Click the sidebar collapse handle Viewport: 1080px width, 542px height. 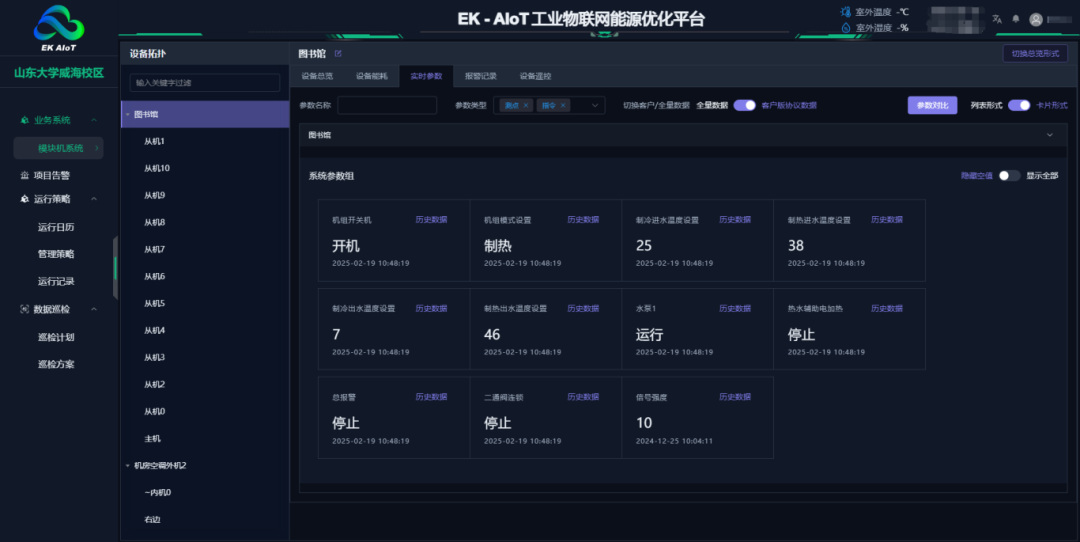[115, 267]
